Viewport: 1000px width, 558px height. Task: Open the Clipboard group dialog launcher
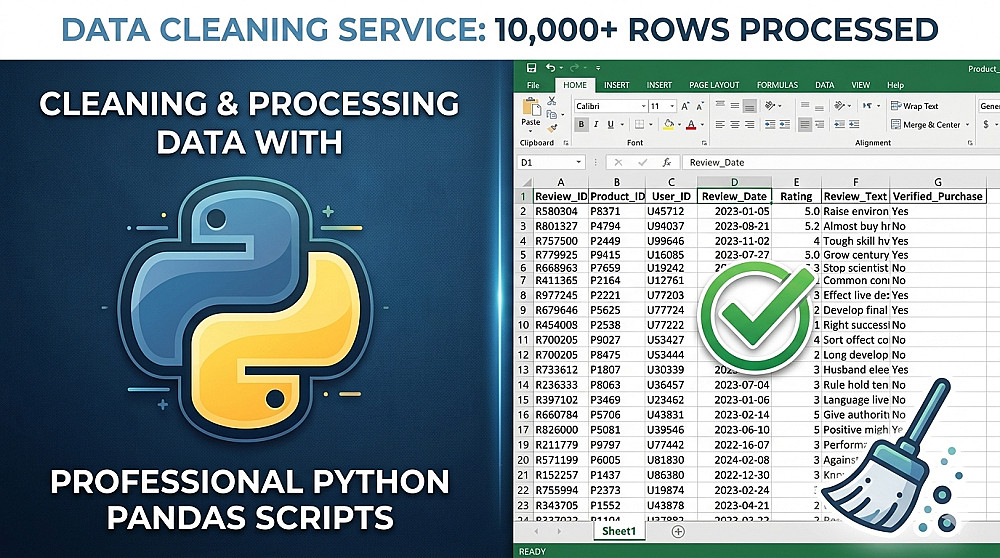(566, 143)
